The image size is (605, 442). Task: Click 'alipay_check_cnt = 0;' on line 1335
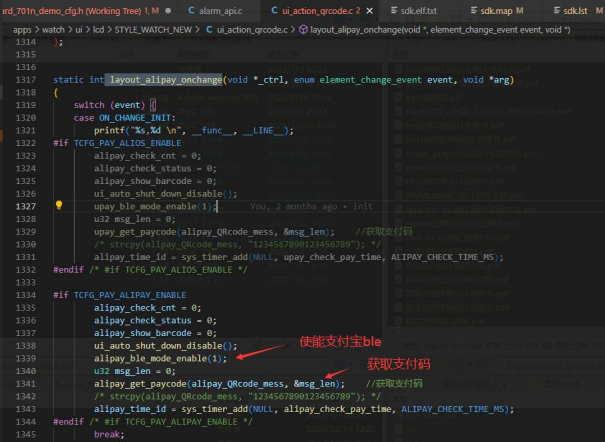(147, 308)
